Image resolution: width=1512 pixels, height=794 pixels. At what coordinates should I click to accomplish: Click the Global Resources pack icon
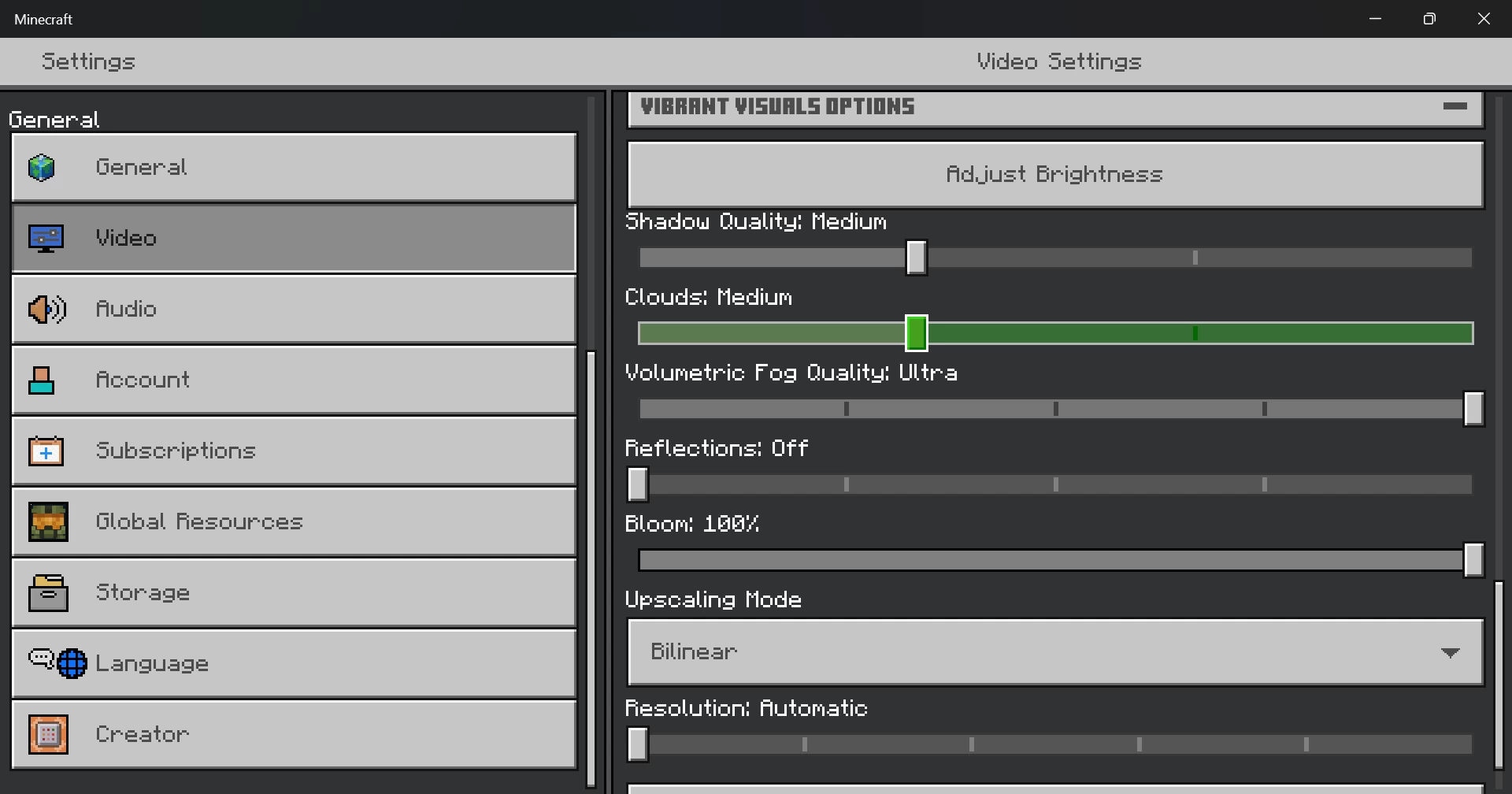pyautogui.click(x=48, y=522)
